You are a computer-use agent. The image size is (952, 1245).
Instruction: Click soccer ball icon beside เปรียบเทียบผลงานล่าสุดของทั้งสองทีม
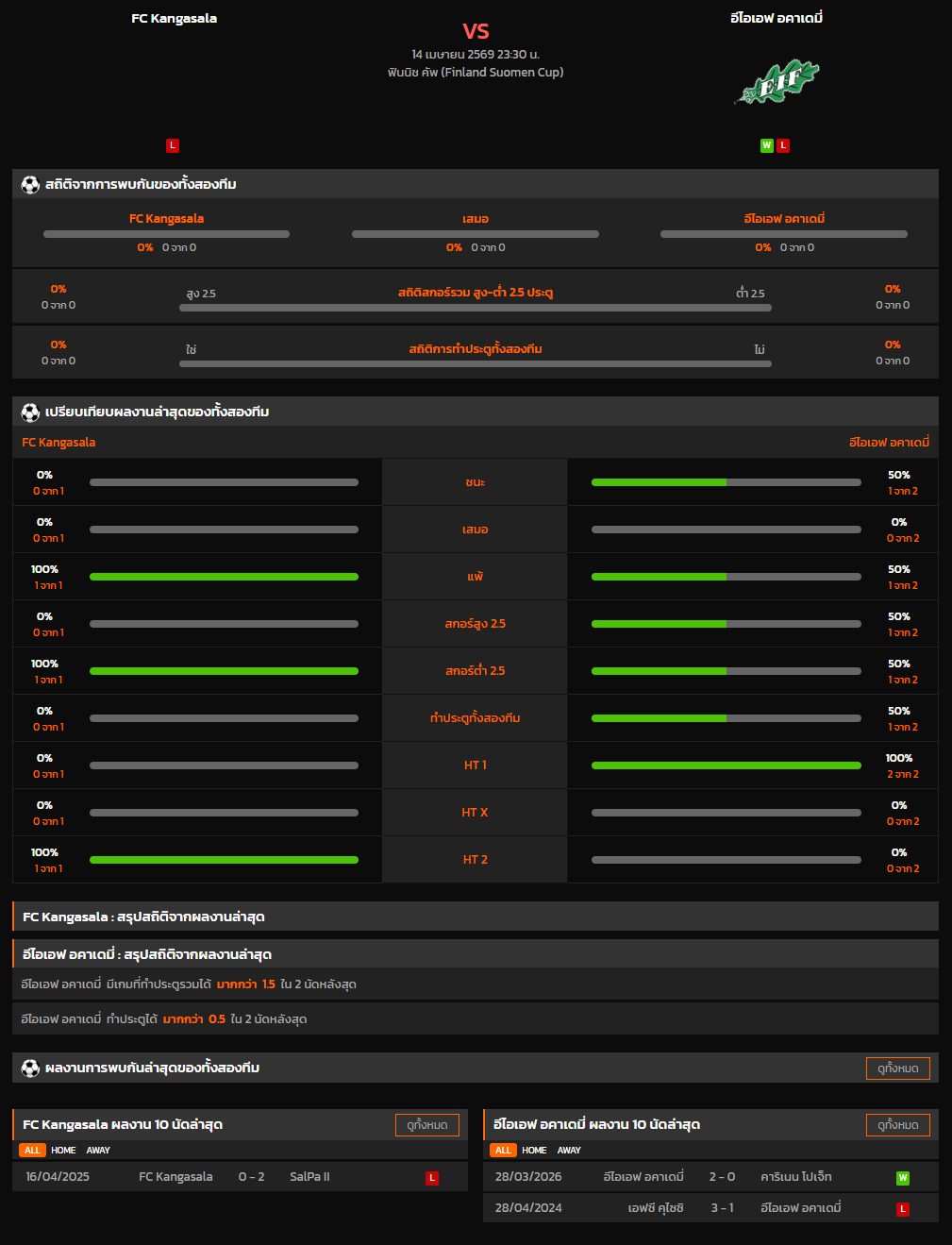[30, 412]
